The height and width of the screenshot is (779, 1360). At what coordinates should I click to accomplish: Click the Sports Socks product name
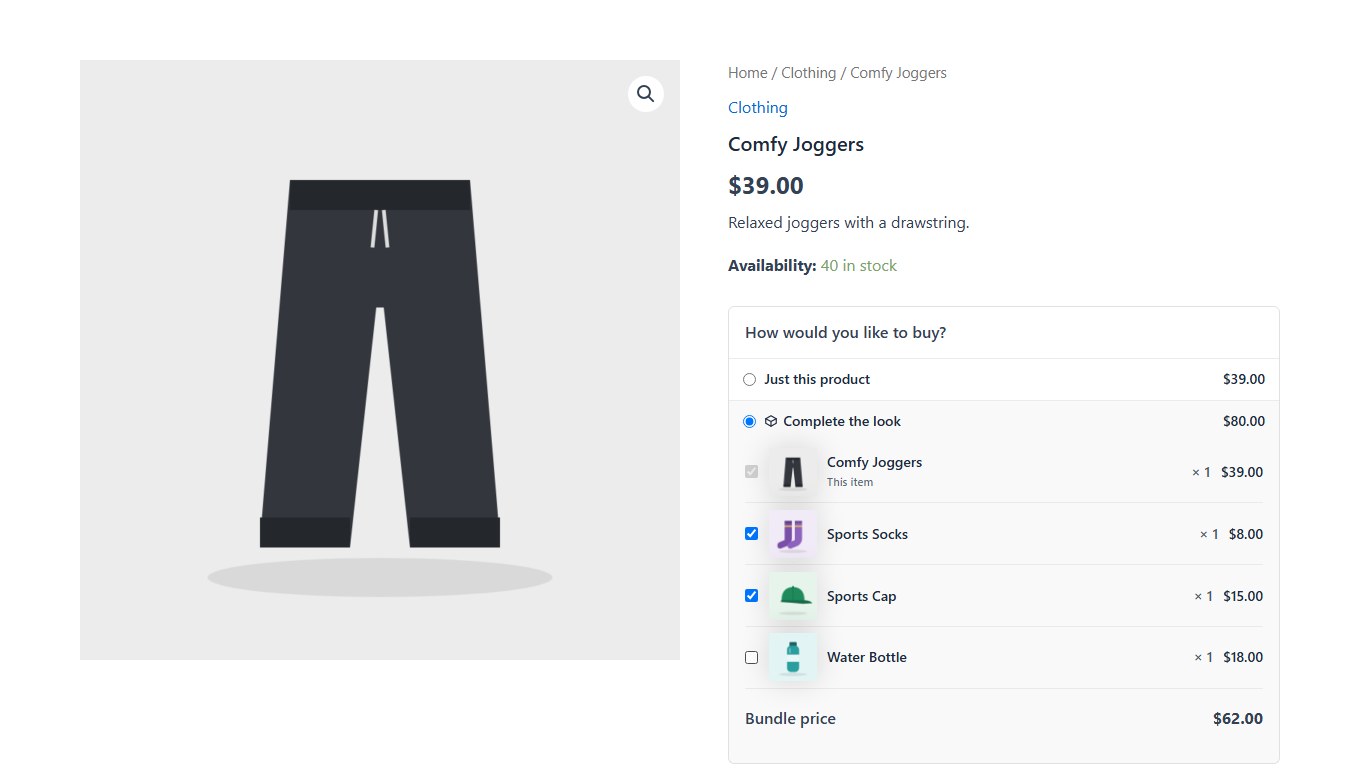coord(867,534)
